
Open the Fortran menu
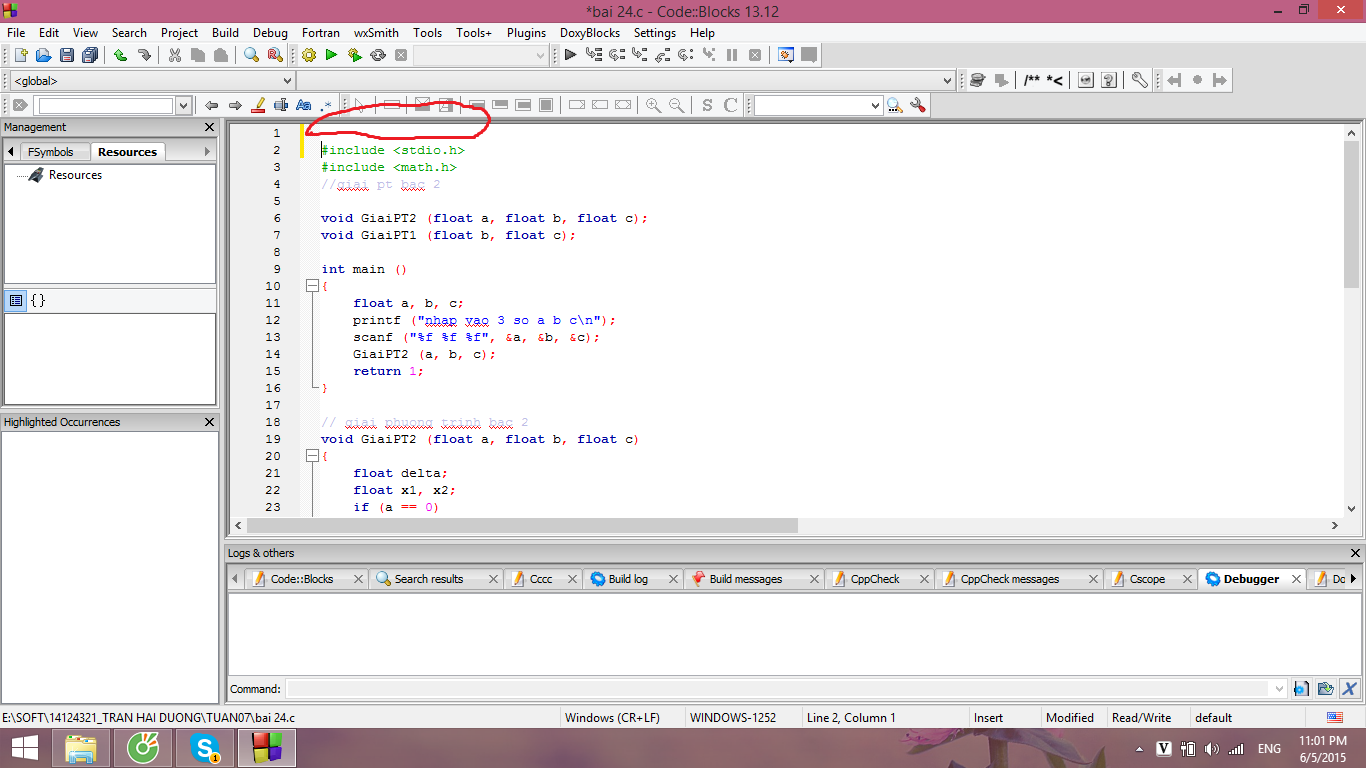point(320,33)
